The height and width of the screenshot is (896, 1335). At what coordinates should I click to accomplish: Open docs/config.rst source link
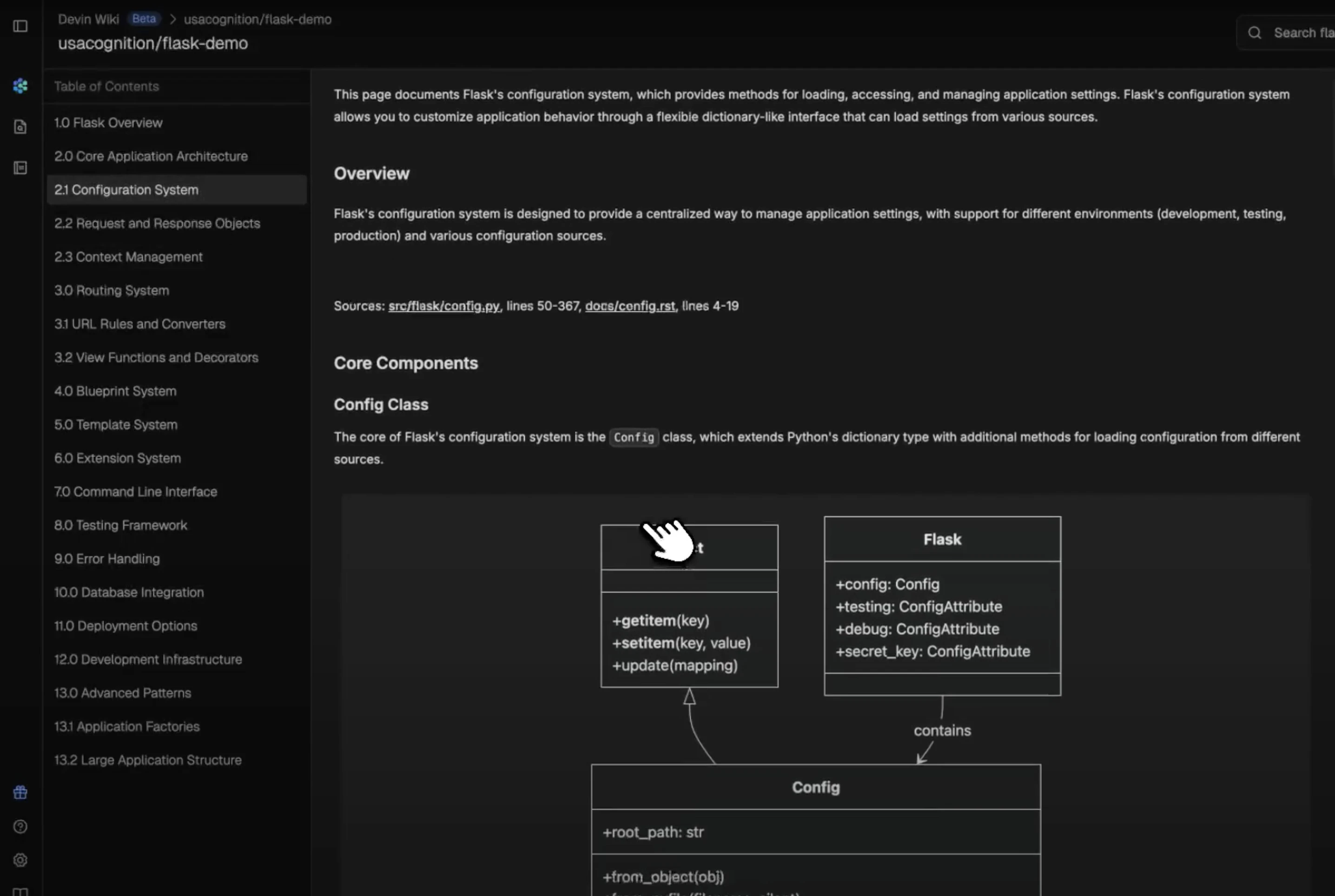[630, 306]
